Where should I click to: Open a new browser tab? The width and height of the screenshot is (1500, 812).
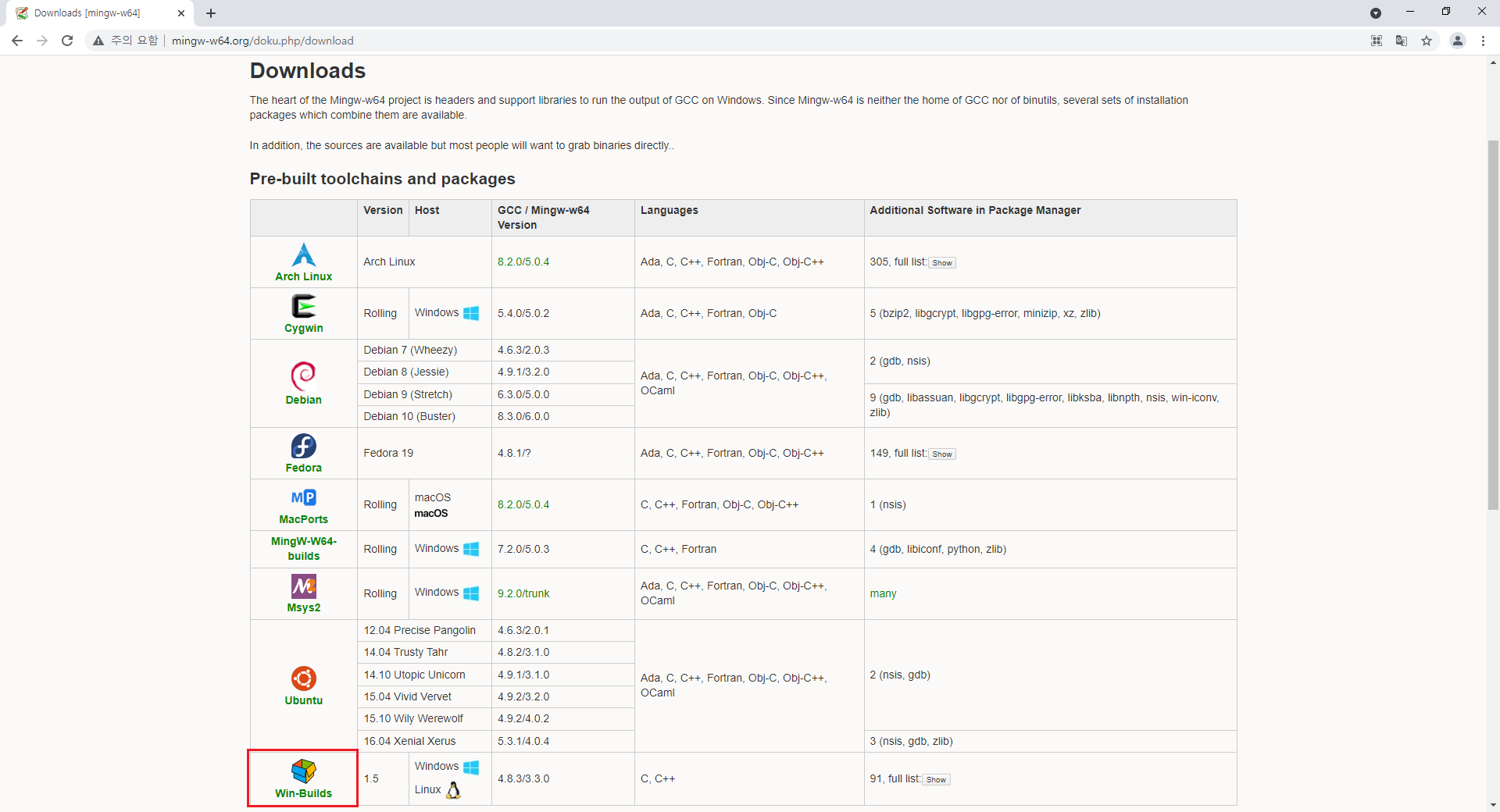pyautogui.click(x=211, y=13)
